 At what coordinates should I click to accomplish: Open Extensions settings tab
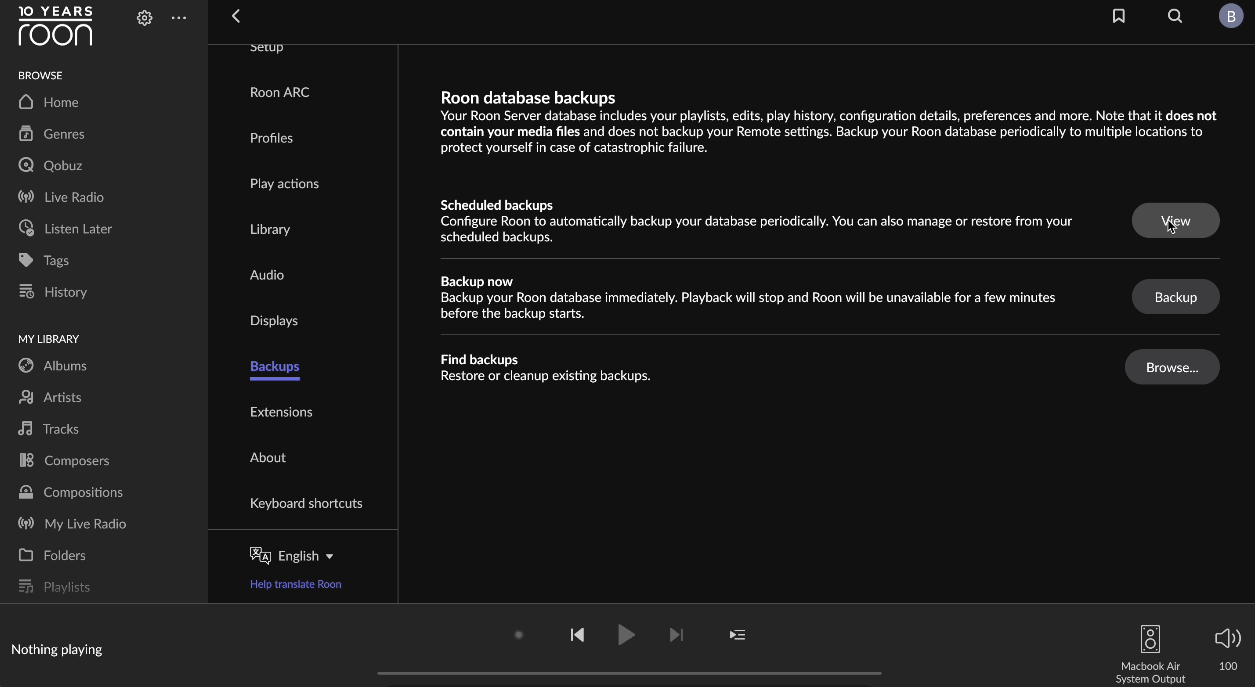click(x=281, y=412)
